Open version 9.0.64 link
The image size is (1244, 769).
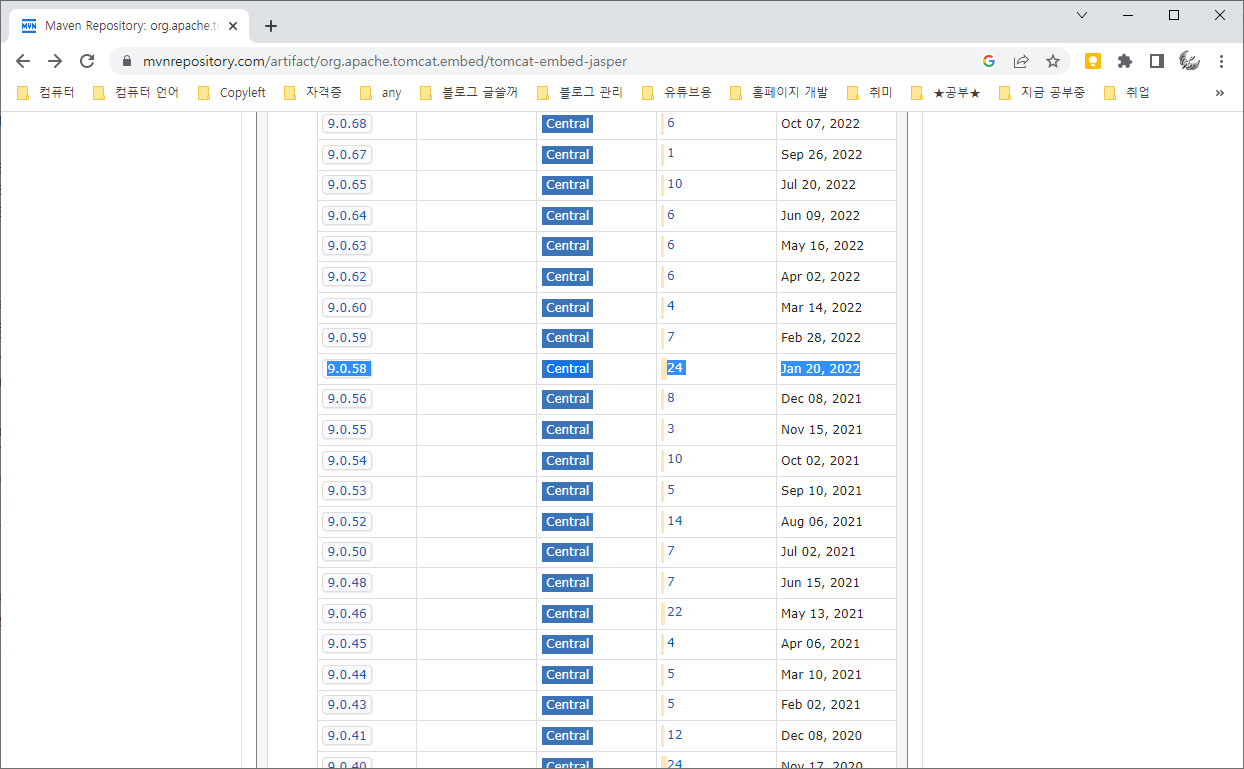[347, 215]
